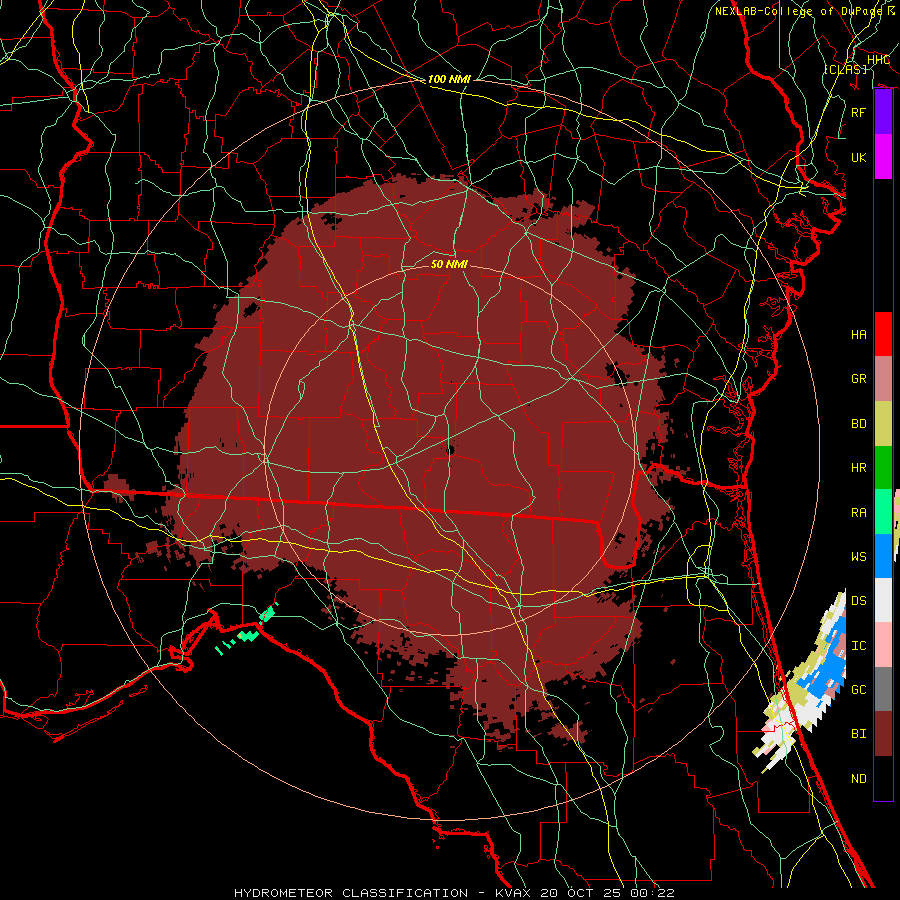Screen dimensions: 900x900
Task: Click the 'BD' legend label
Action: coord(858,424)
